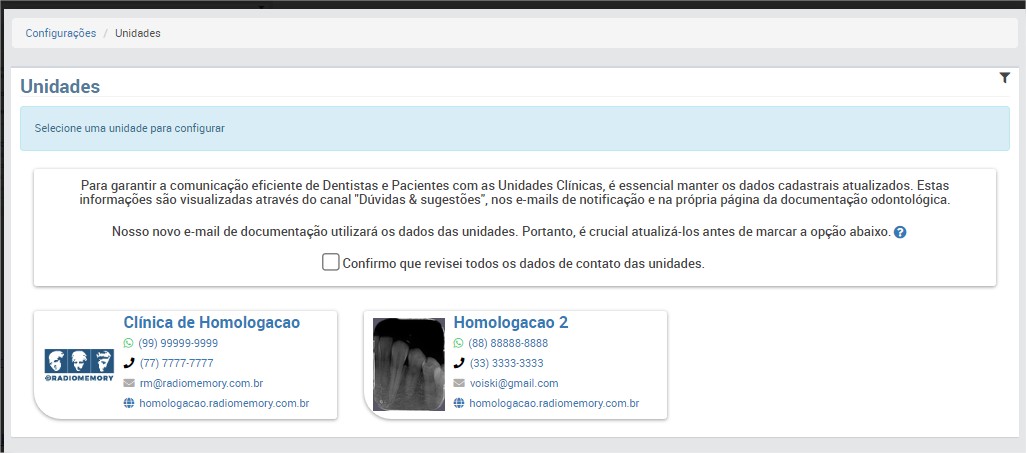Click the blue help question mark icon
Screen dimensions: 1026x453
point(900,232)
